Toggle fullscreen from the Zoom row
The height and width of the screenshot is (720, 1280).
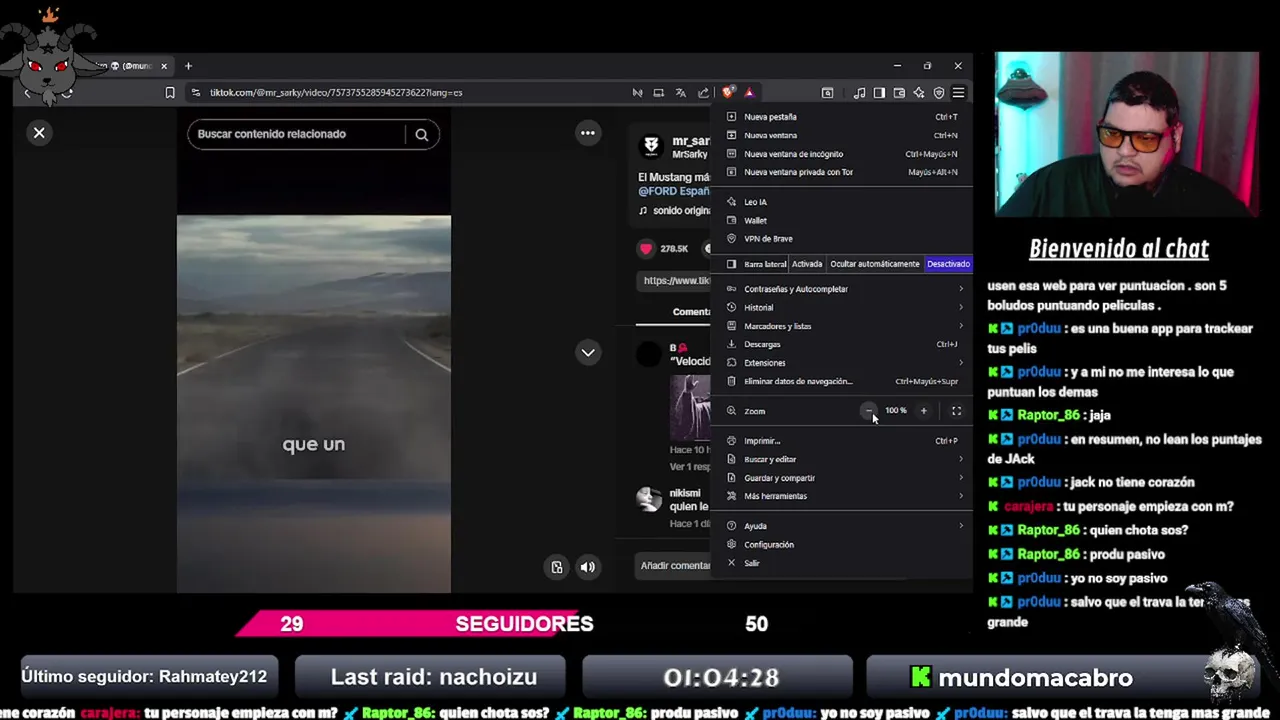(x=956, y=411)
